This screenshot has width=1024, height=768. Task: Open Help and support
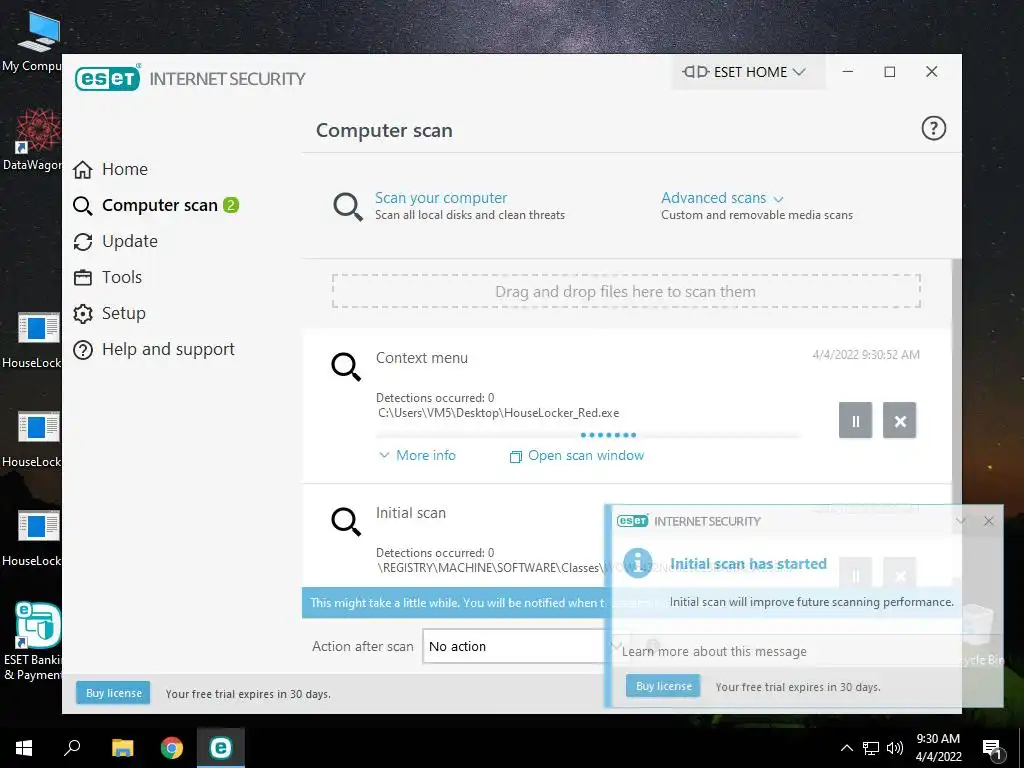[154, 349]
